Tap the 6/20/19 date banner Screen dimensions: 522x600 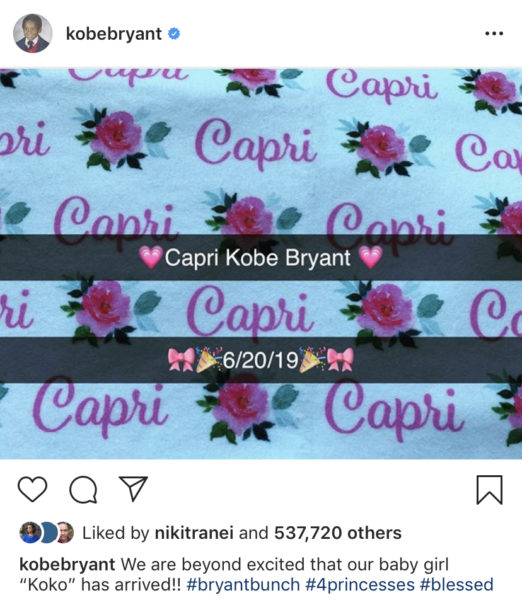(x=261, y=360)
